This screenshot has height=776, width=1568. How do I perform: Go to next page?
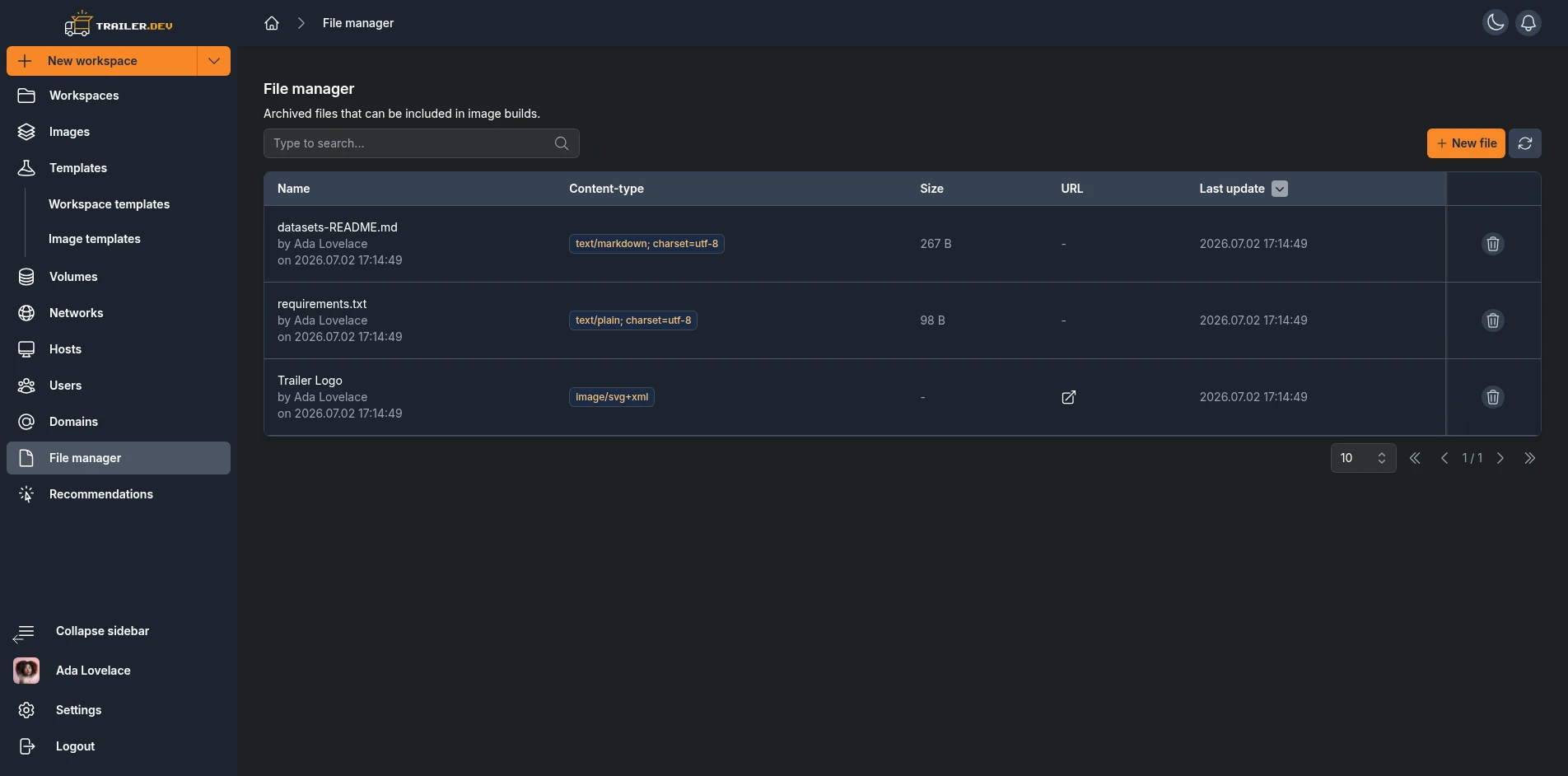[x=1500, y=458]
